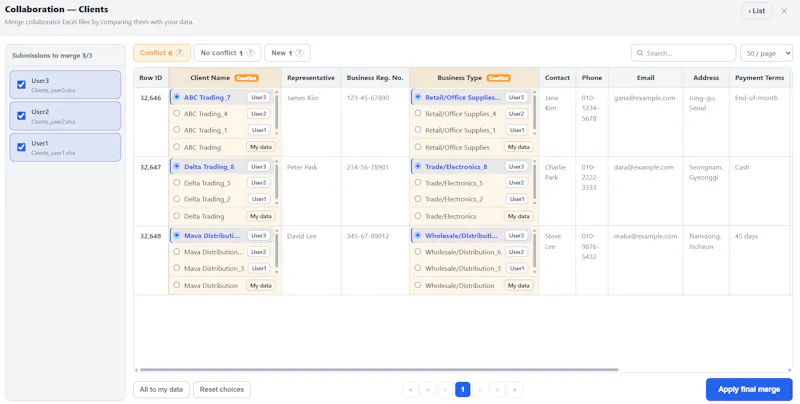Switch to the New tab
The height and width of the screenshot is (404, 800).
[x=287, y=53]
